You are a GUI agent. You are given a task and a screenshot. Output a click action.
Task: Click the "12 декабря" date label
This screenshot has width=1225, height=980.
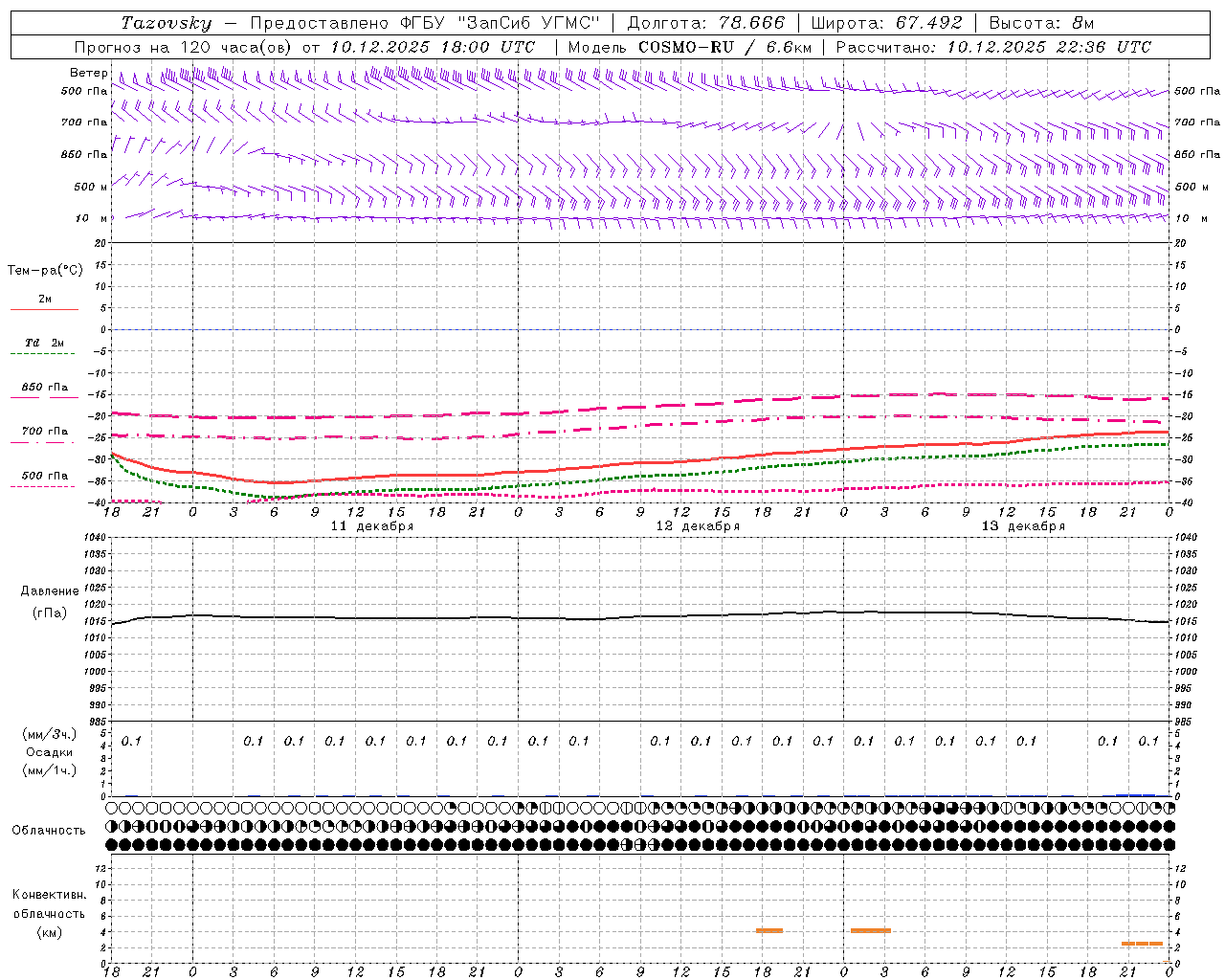click(x=698, y=526)
